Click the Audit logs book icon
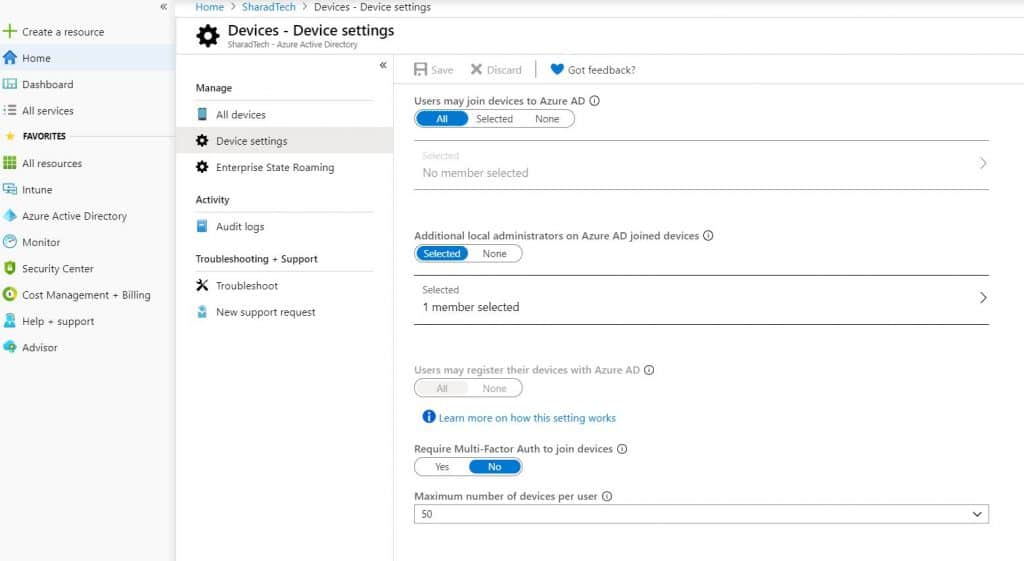The width and height of the screenshot is (1024, 561). click(202, 226)
